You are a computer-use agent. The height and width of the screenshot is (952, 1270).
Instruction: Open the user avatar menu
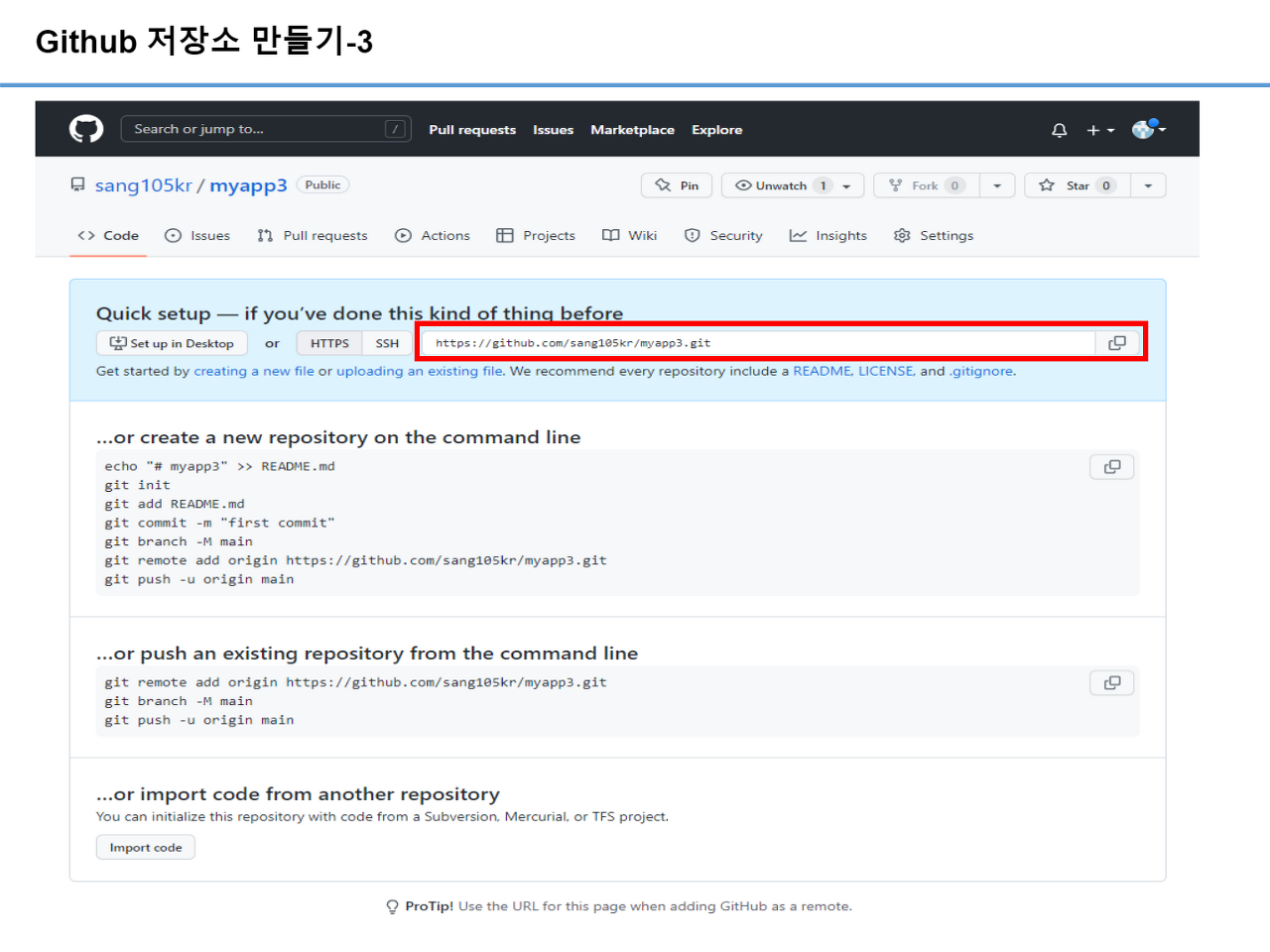click(x=1149, y=129)
